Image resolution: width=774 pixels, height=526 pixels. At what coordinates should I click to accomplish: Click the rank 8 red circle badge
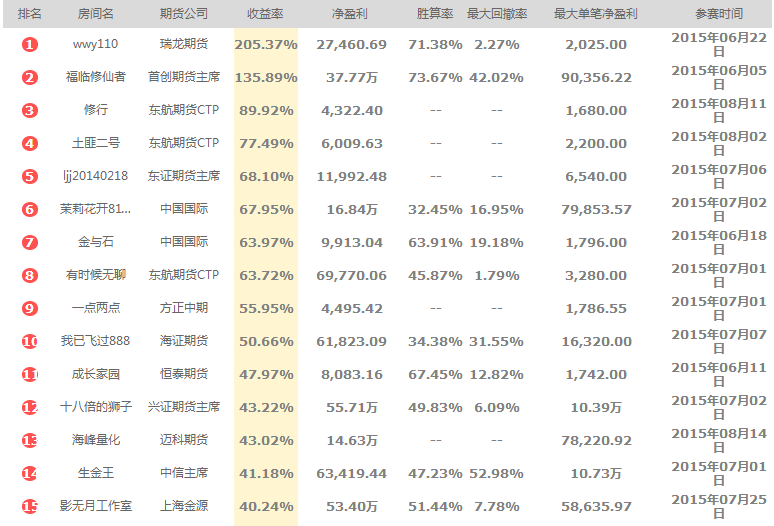click(30, 275)
